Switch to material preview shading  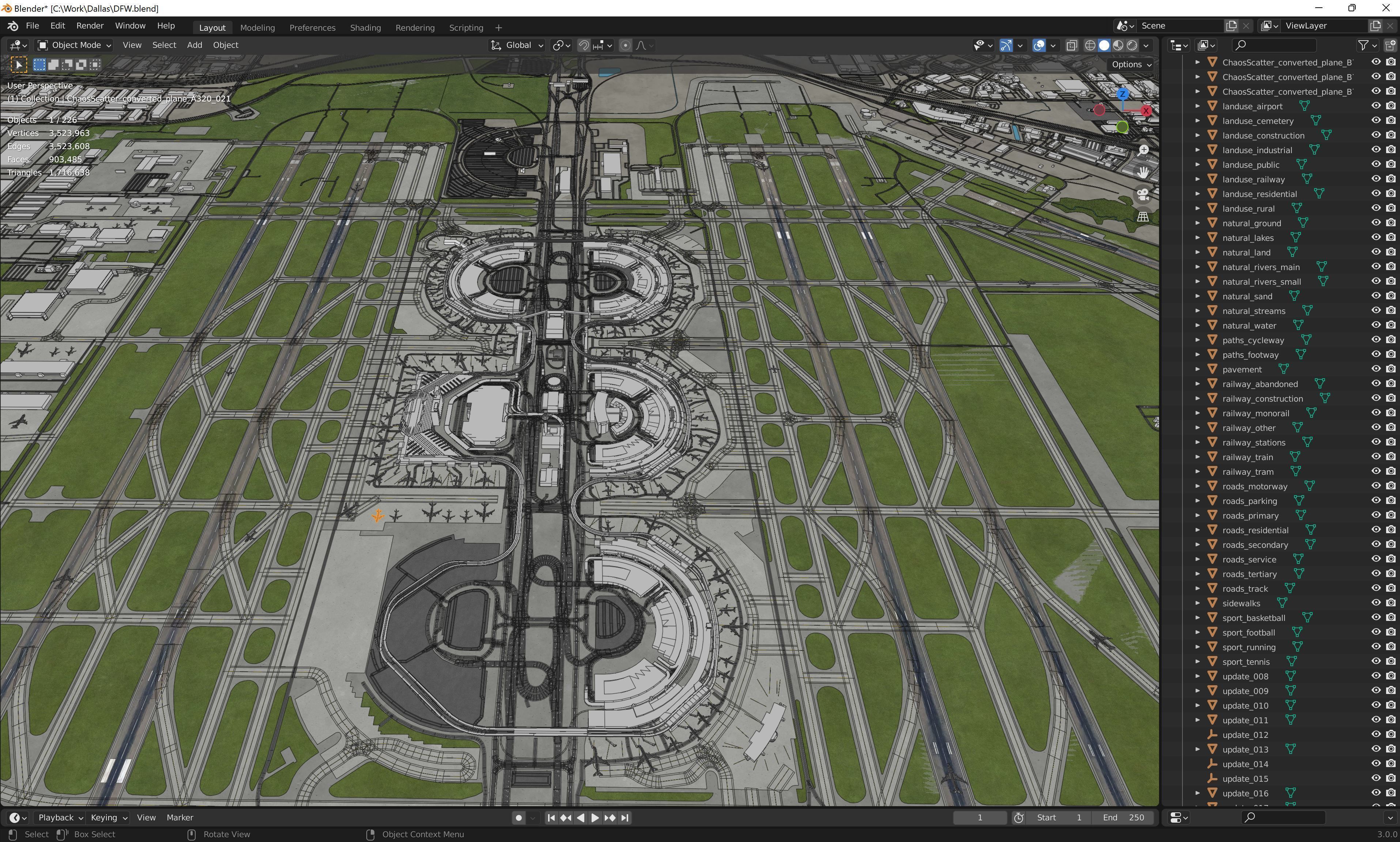tap(1118, 45)
